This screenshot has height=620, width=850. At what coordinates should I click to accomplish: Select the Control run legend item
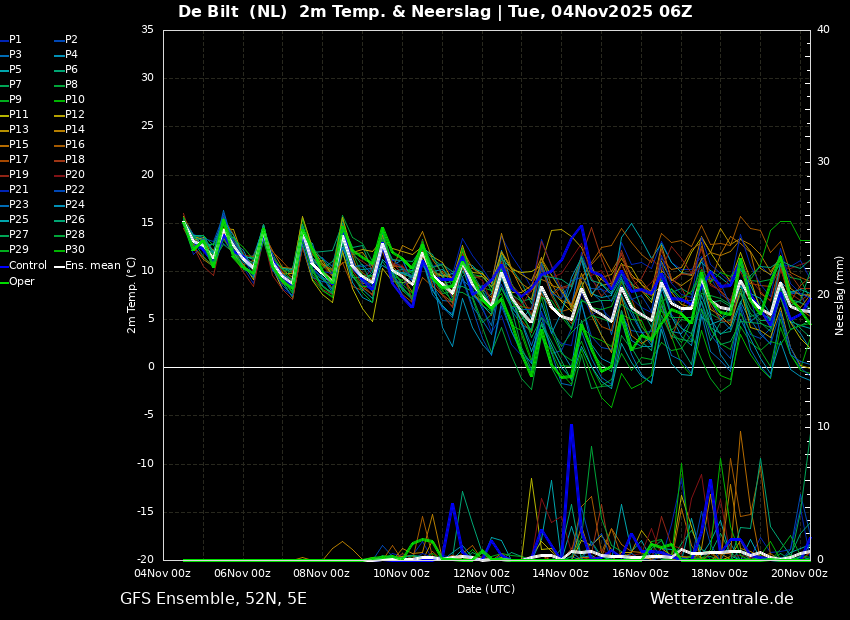click(28, 266)
